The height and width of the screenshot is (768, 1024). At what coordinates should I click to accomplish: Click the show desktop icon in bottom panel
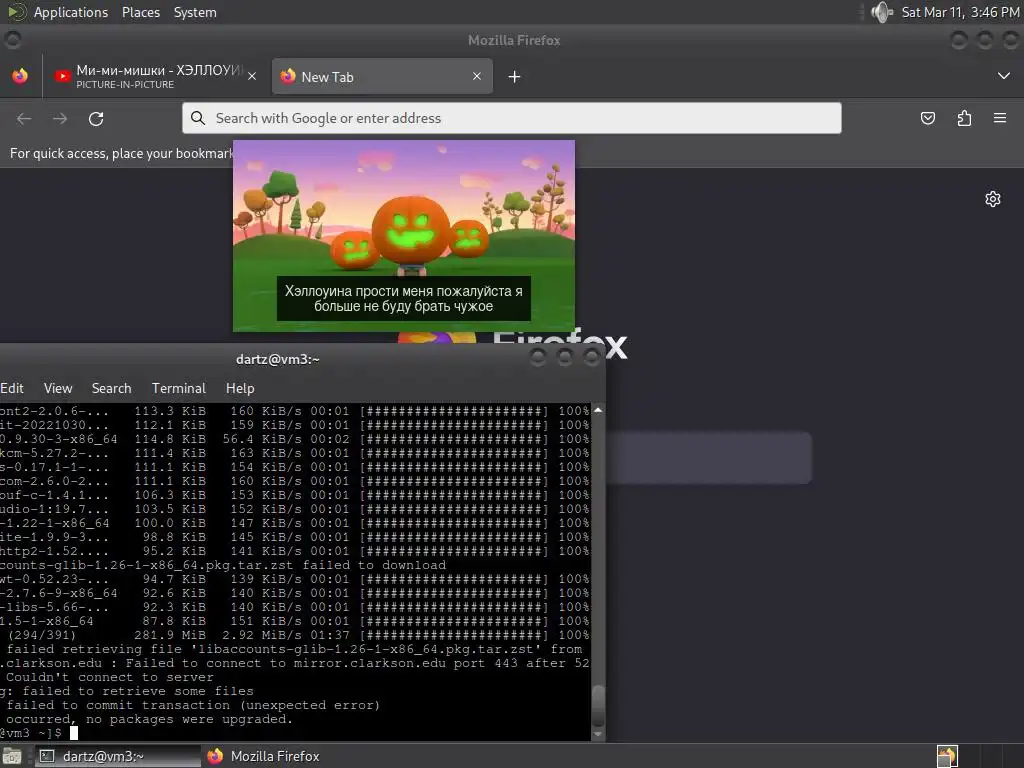[12, 756]
